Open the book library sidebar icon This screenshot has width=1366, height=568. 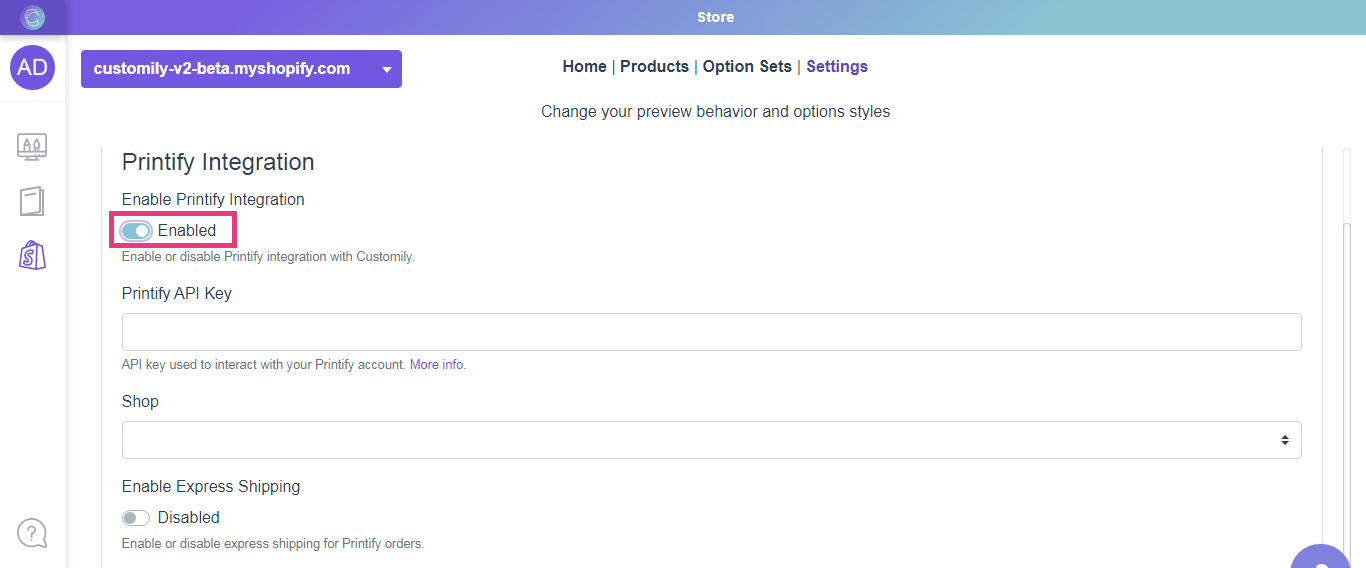pos(32,201)
